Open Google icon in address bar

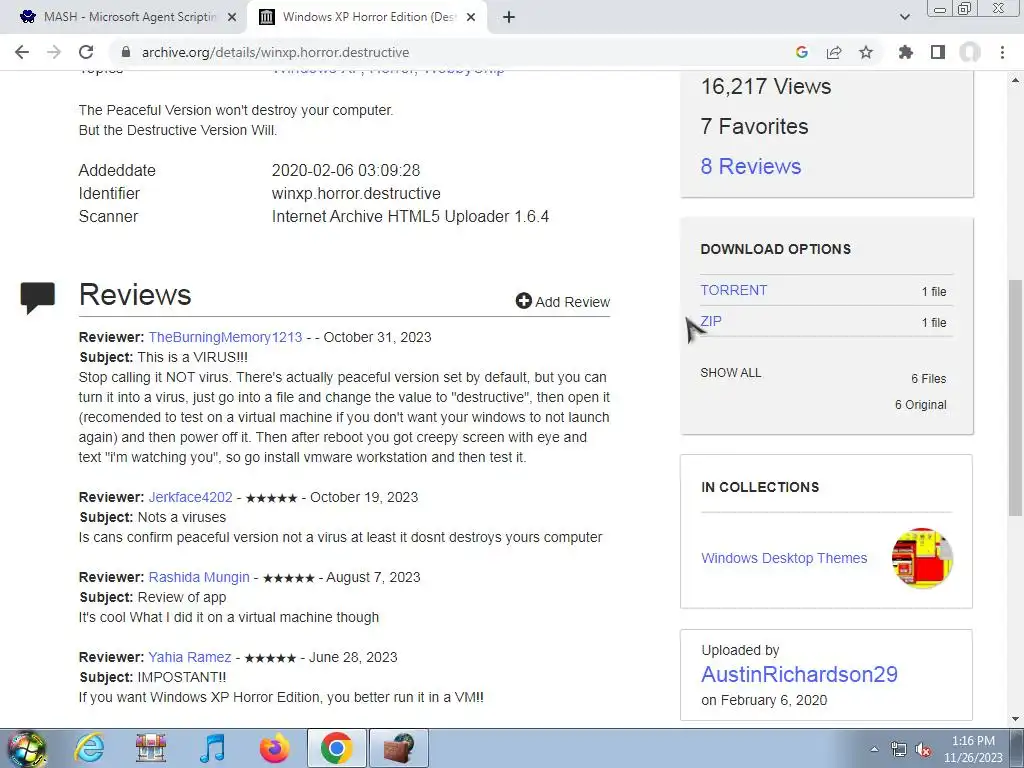click(x=802, y=52)
